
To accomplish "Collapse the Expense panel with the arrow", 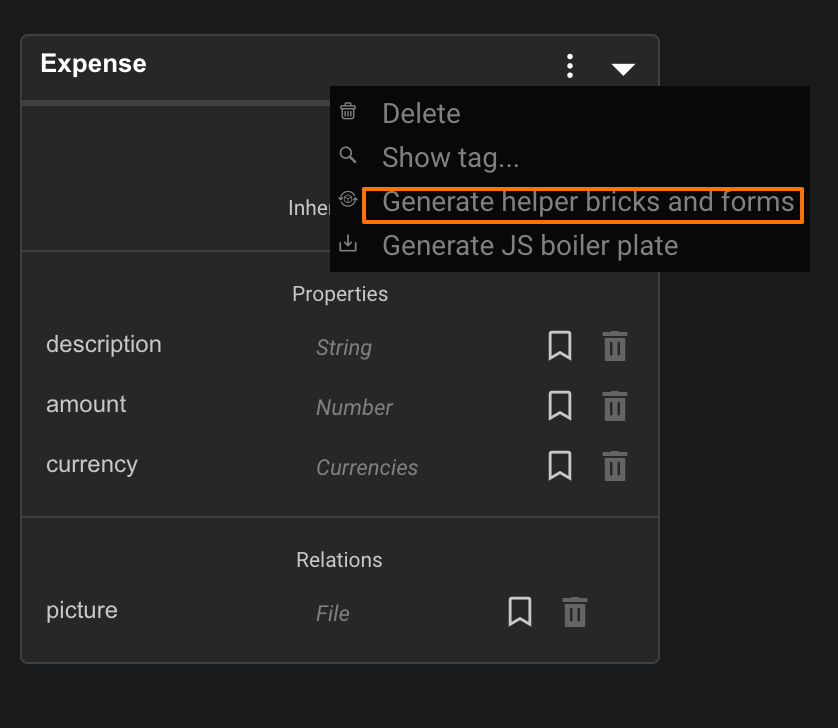I will pos(623,70).
